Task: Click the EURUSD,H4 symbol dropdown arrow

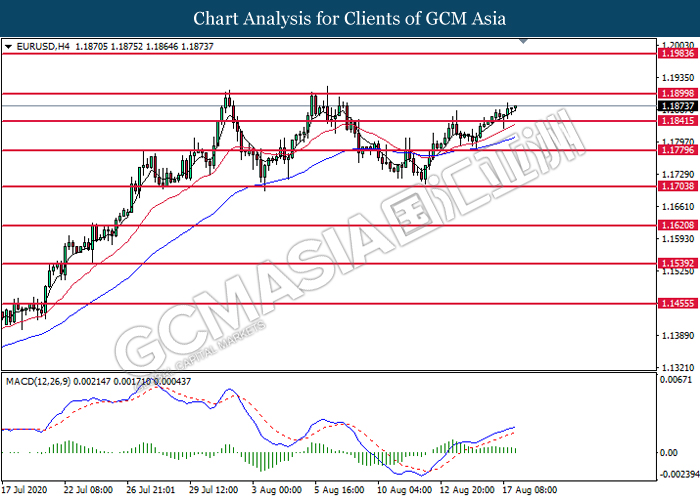Action: (8, 46)
